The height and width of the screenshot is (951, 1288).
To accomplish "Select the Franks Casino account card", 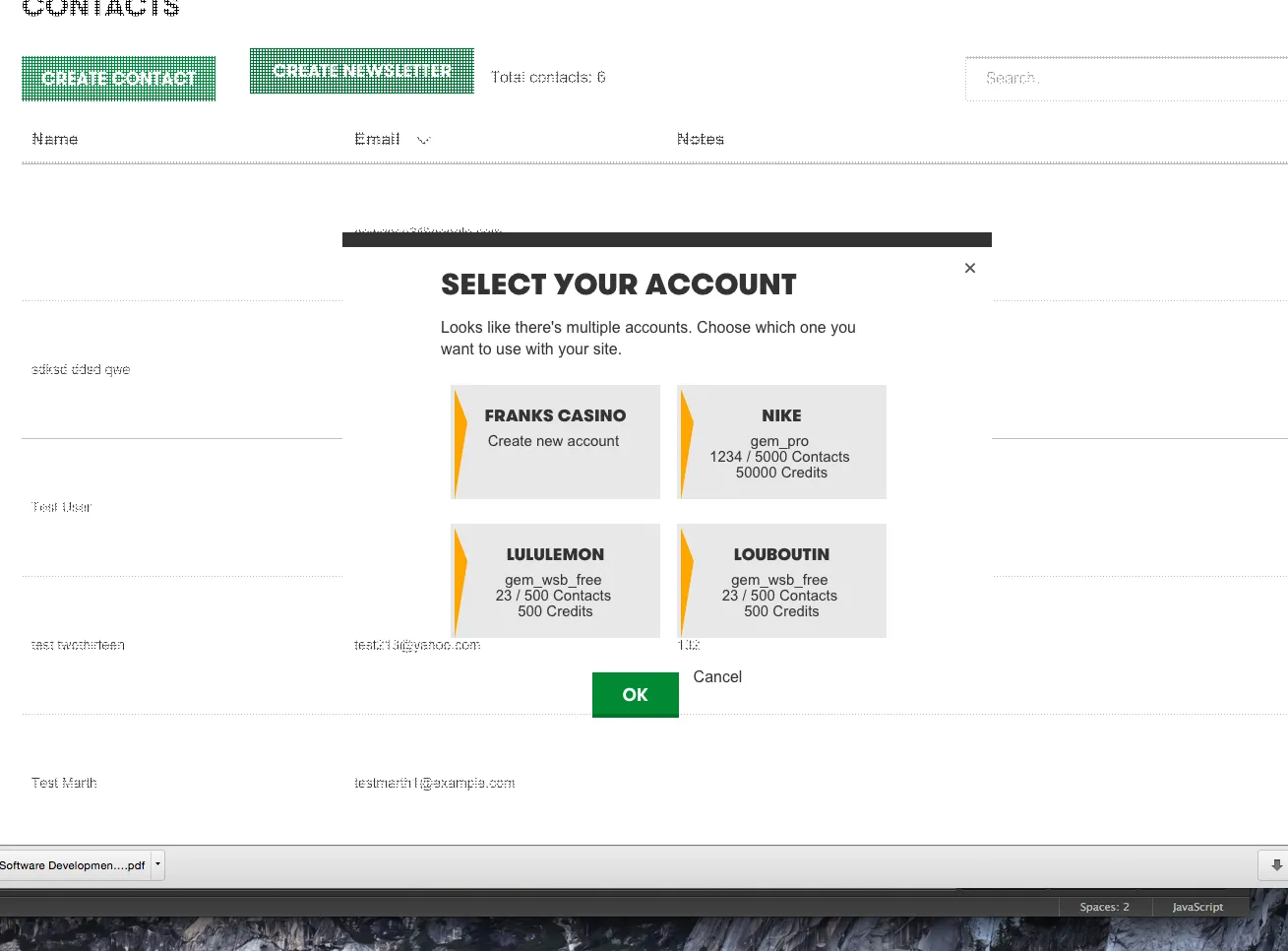I will tap(556, 441).
